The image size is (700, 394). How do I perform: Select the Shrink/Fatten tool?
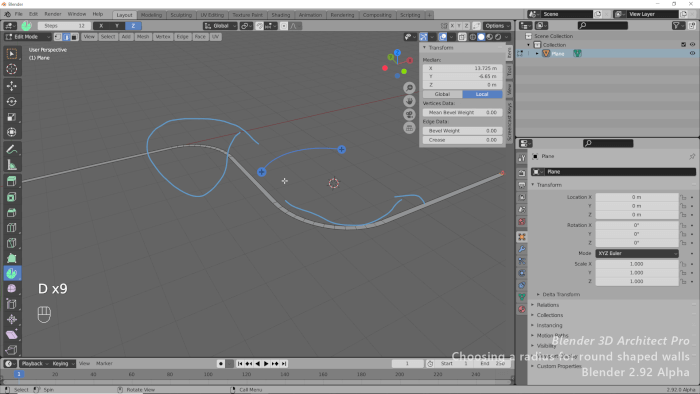(12, 319)
